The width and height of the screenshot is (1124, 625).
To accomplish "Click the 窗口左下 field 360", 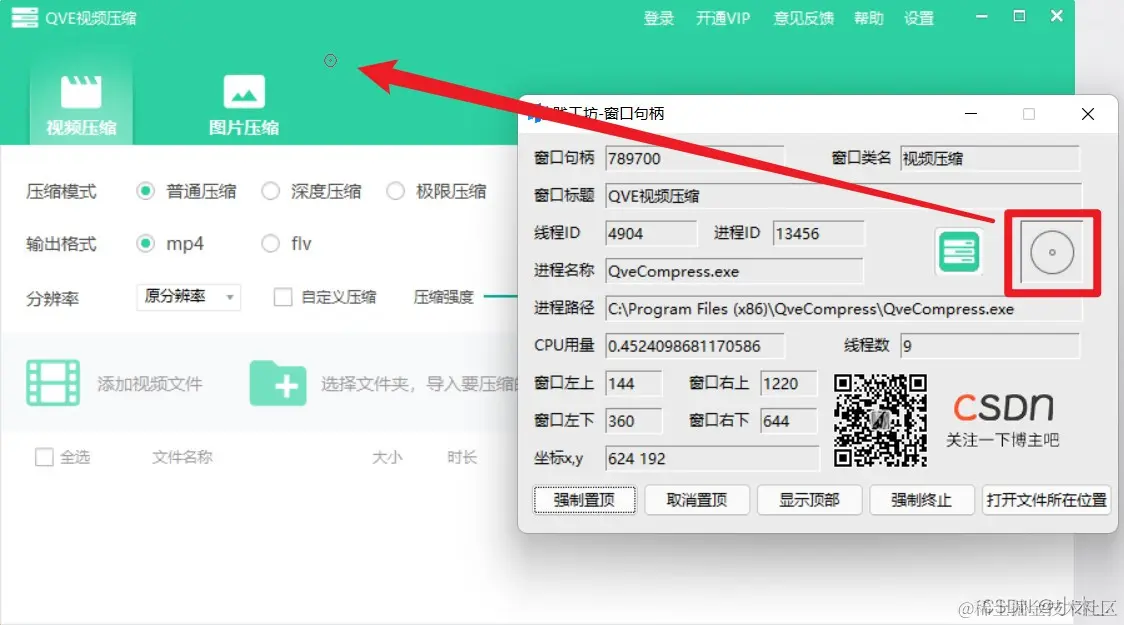I will (x=633, y=421).
